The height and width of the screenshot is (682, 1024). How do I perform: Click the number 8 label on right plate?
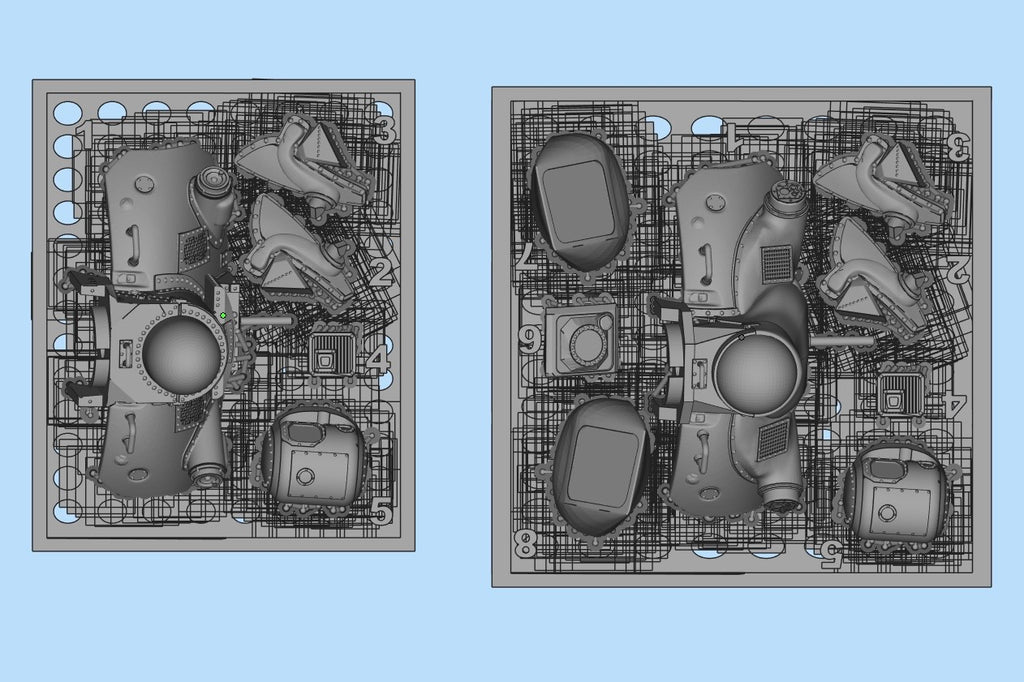(x=525, y=543)
